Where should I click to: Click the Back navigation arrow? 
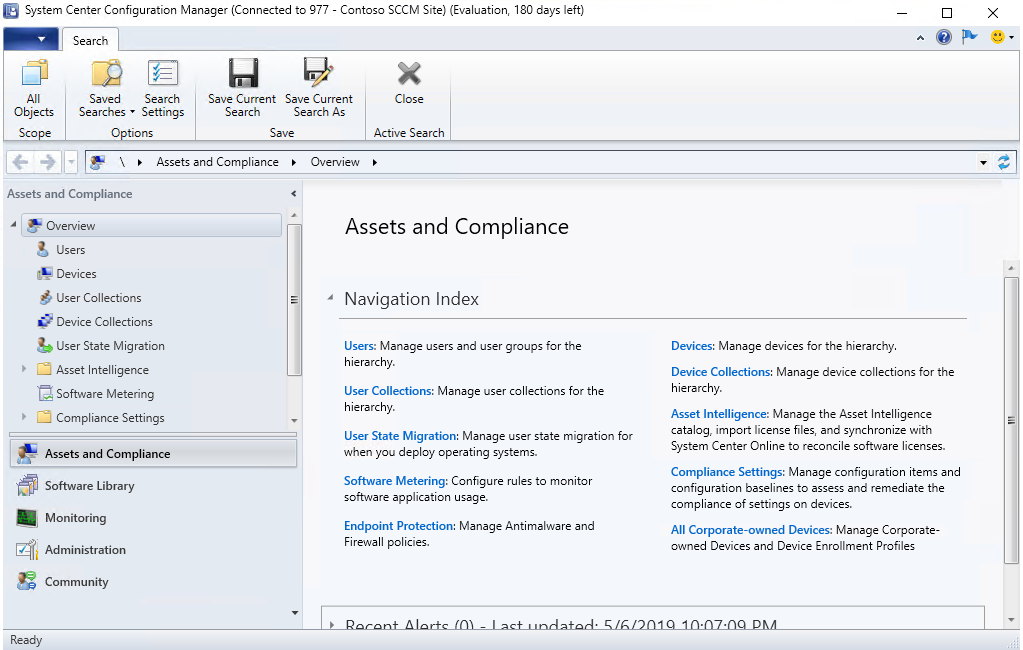[20, 162]
